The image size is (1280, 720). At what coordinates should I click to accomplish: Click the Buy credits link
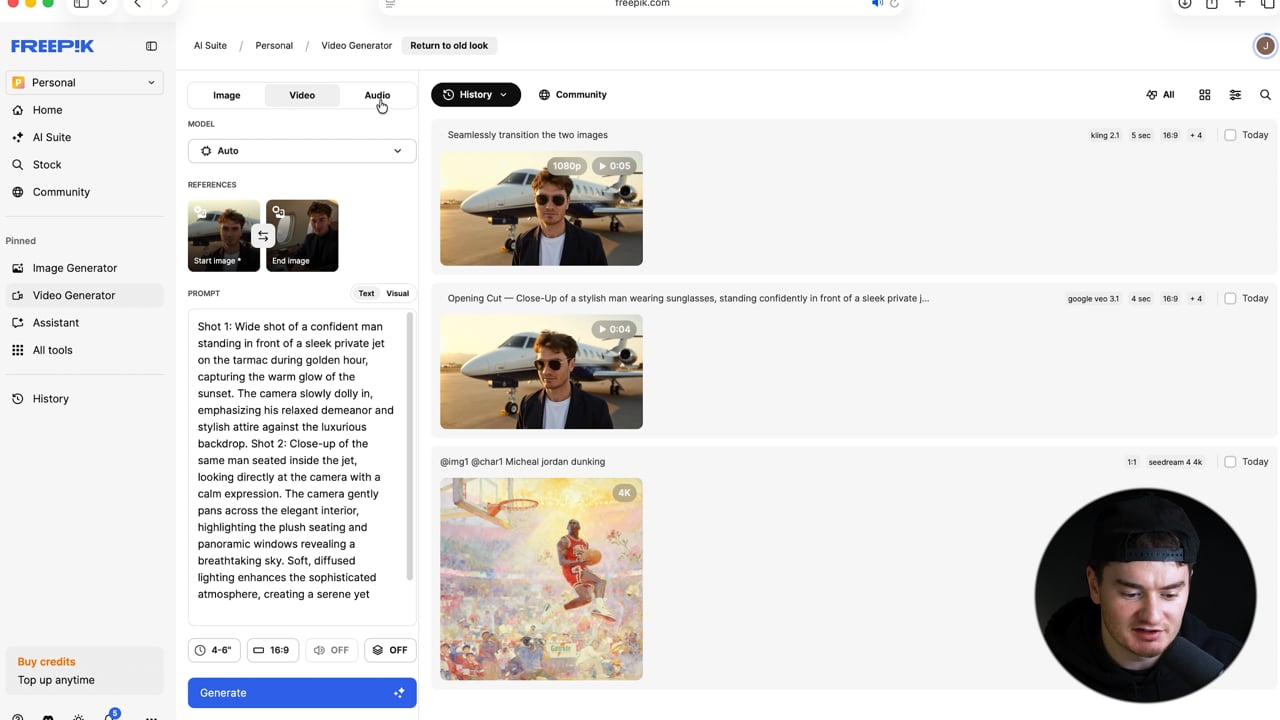coord(46,662)
